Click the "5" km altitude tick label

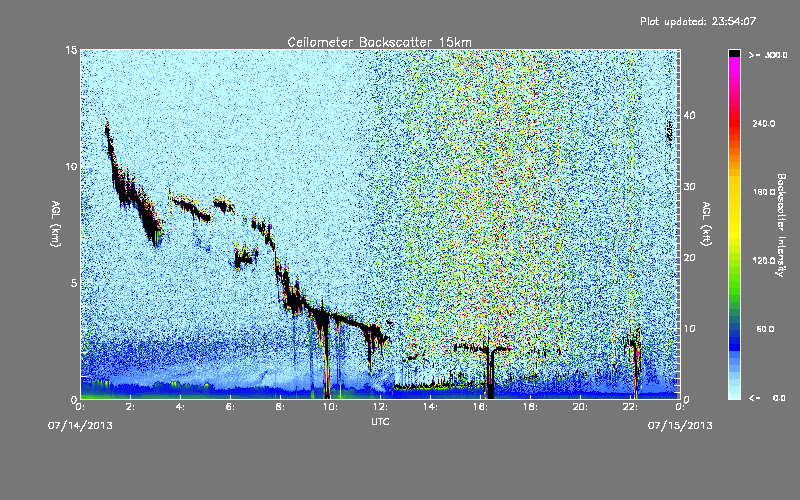pyautogui.click(x=74, y=283)
